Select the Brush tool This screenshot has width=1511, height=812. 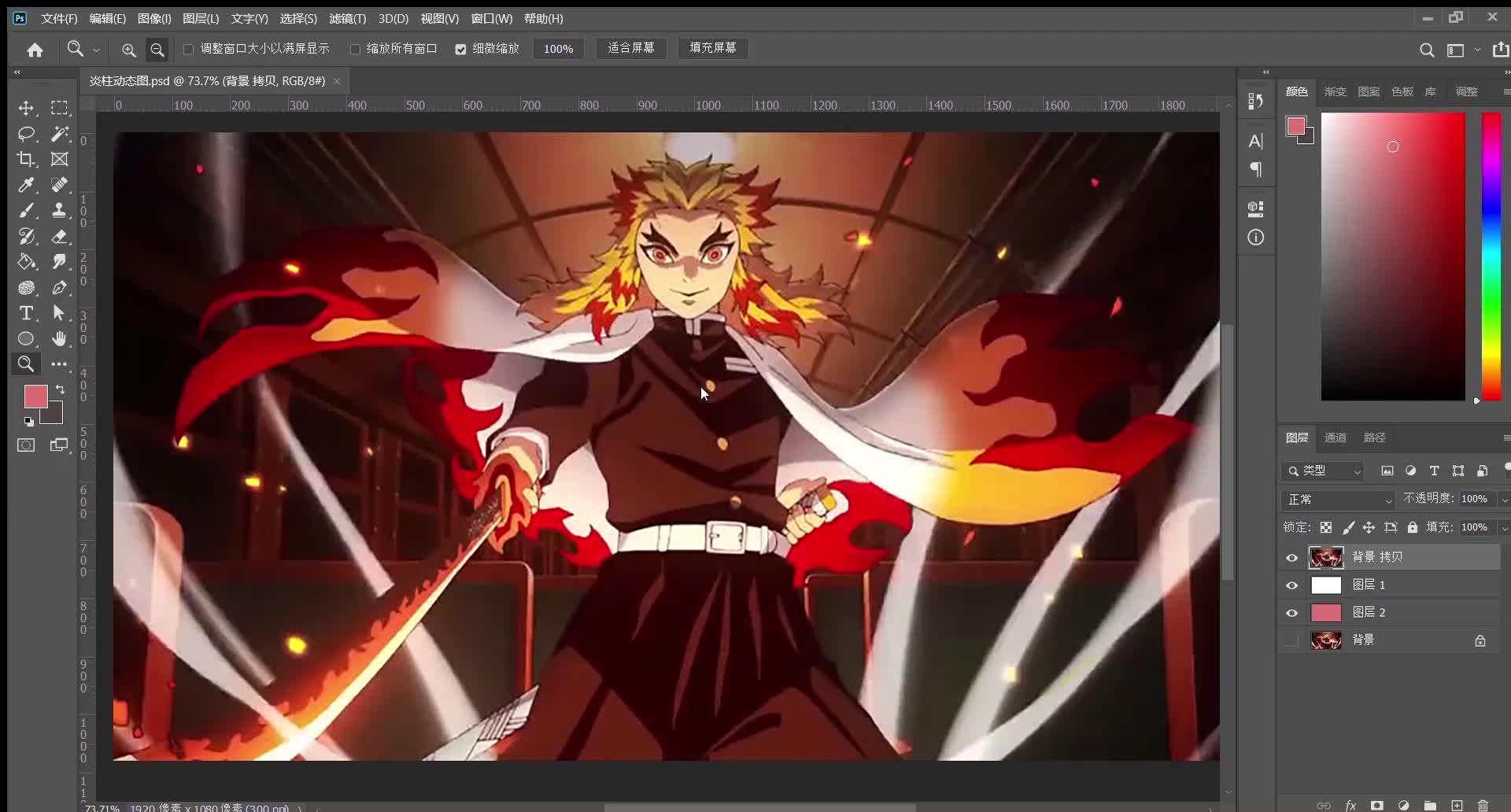[x=26, y=210]
